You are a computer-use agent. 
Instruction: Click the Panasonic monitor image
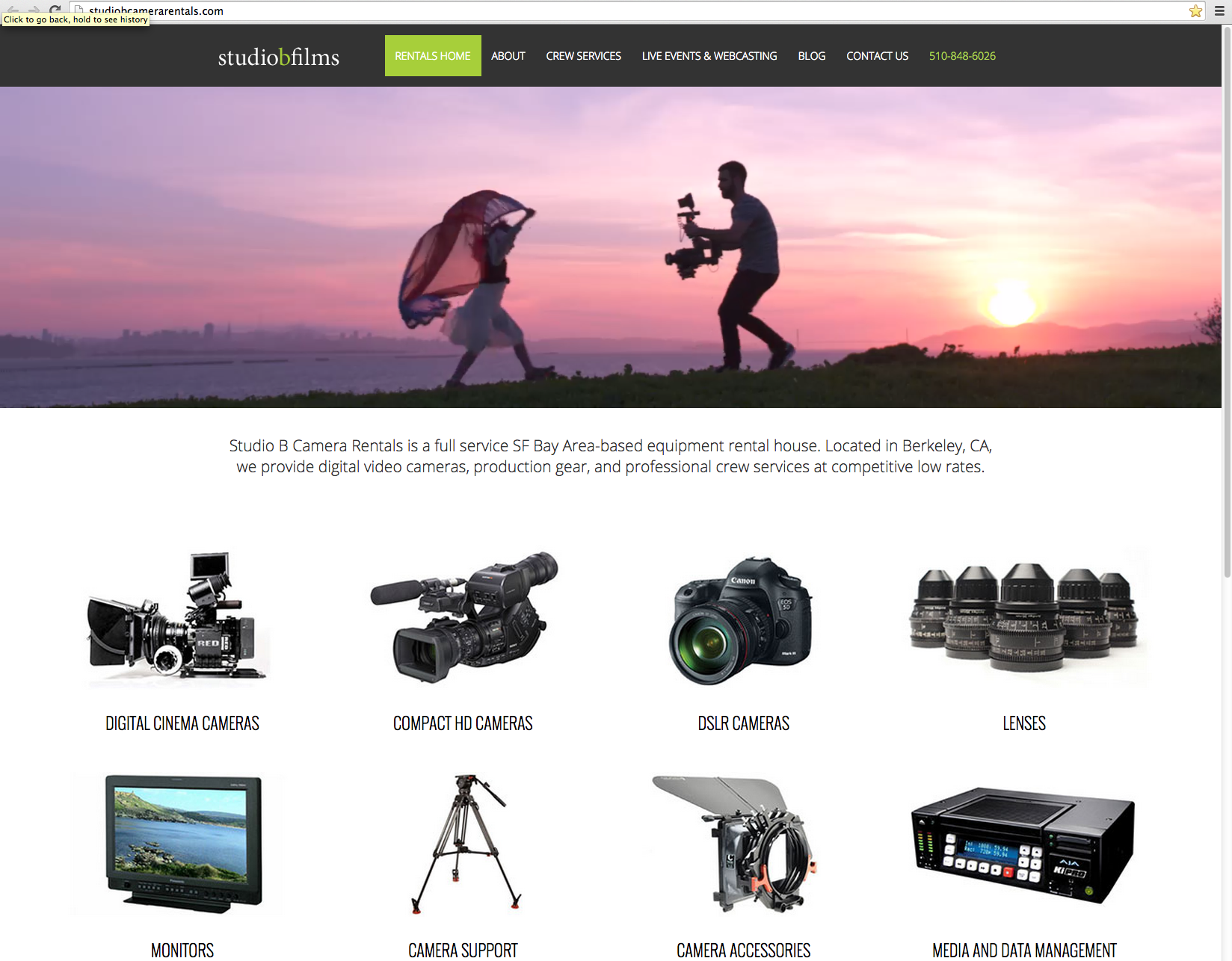pyautogui.click(x=184, y=843)
